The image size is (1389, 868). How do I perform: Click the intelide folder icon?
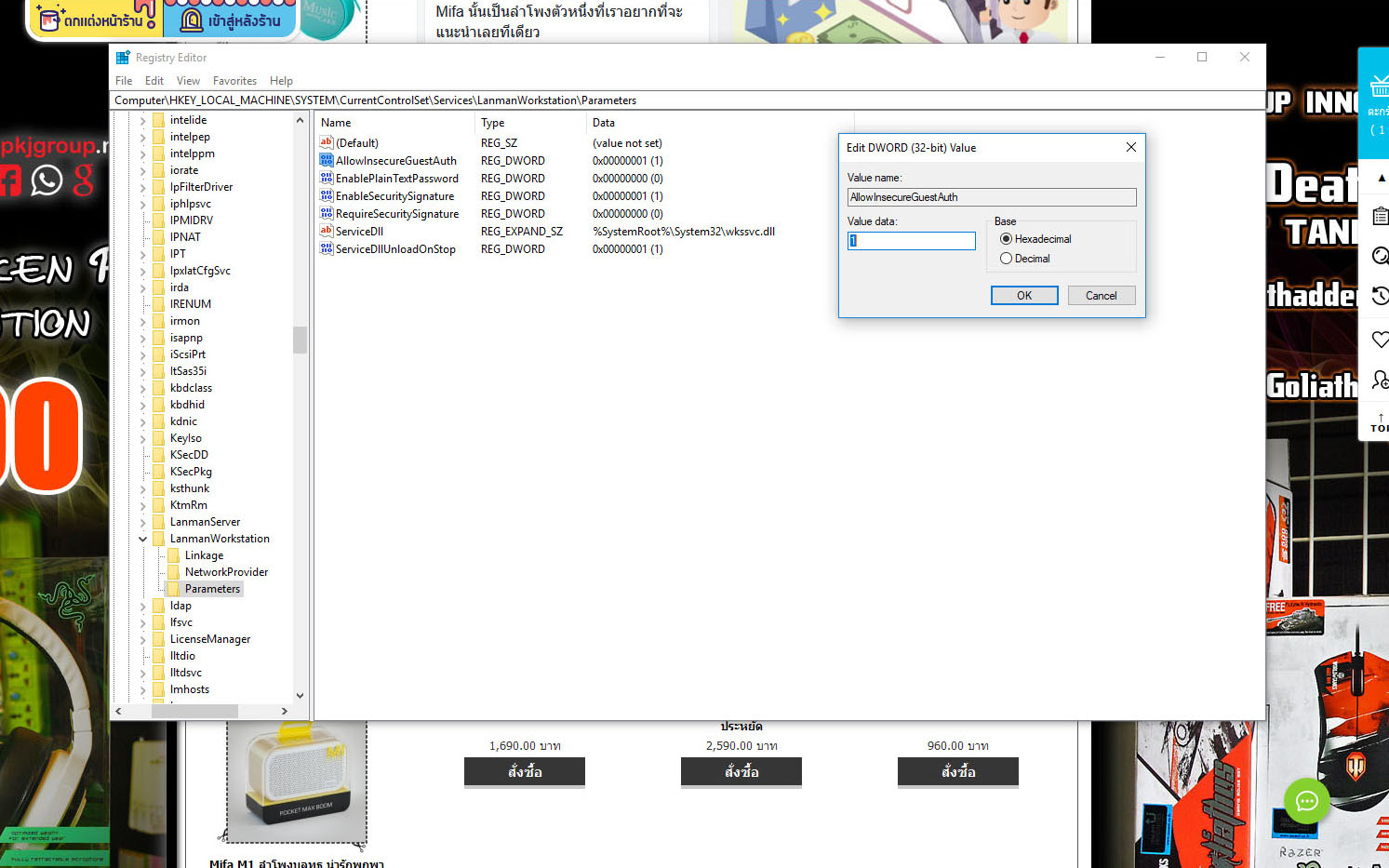[158, 120]
